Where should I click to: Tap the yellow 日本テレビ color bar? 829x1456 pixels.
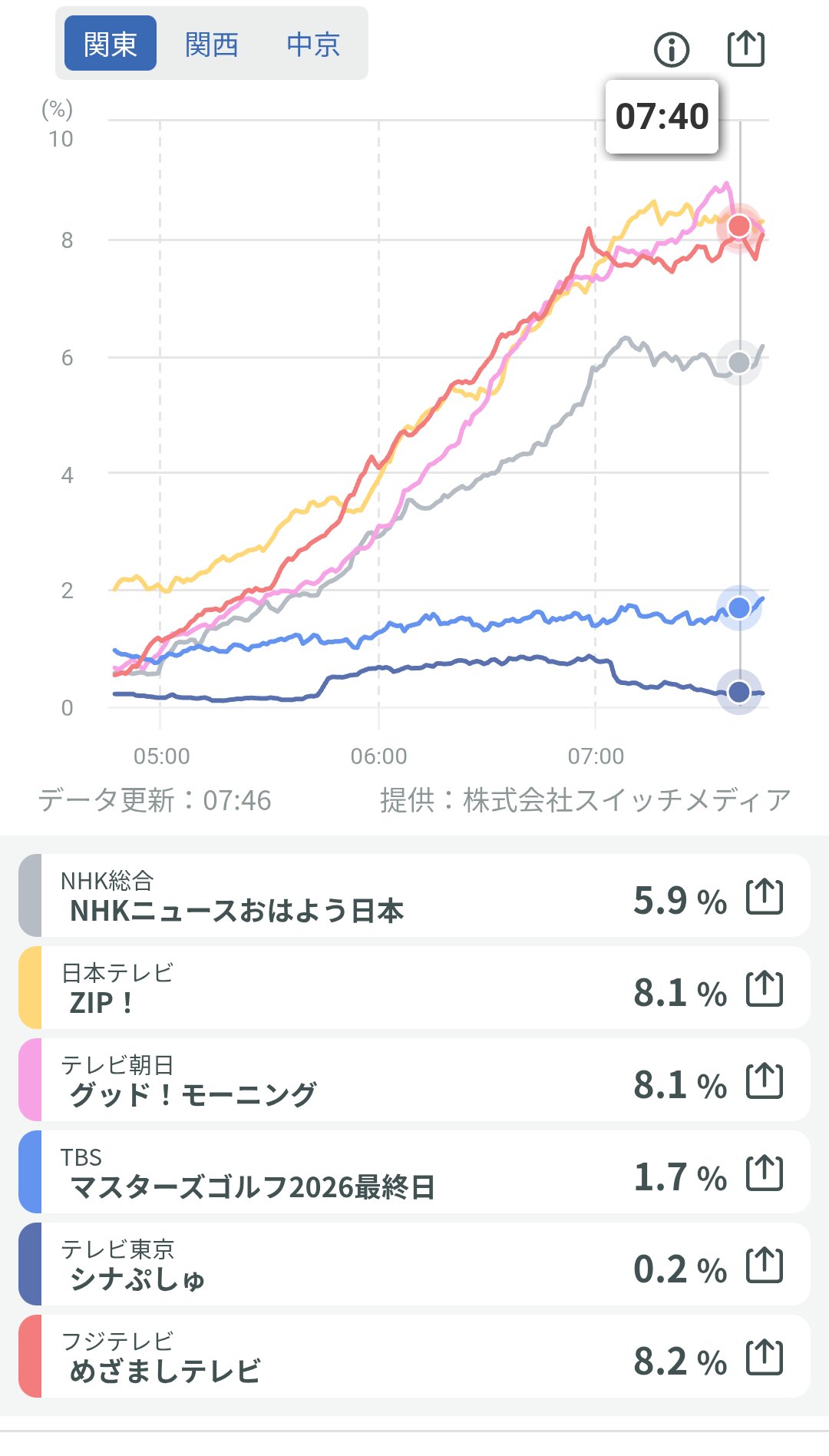click(30, 988)
